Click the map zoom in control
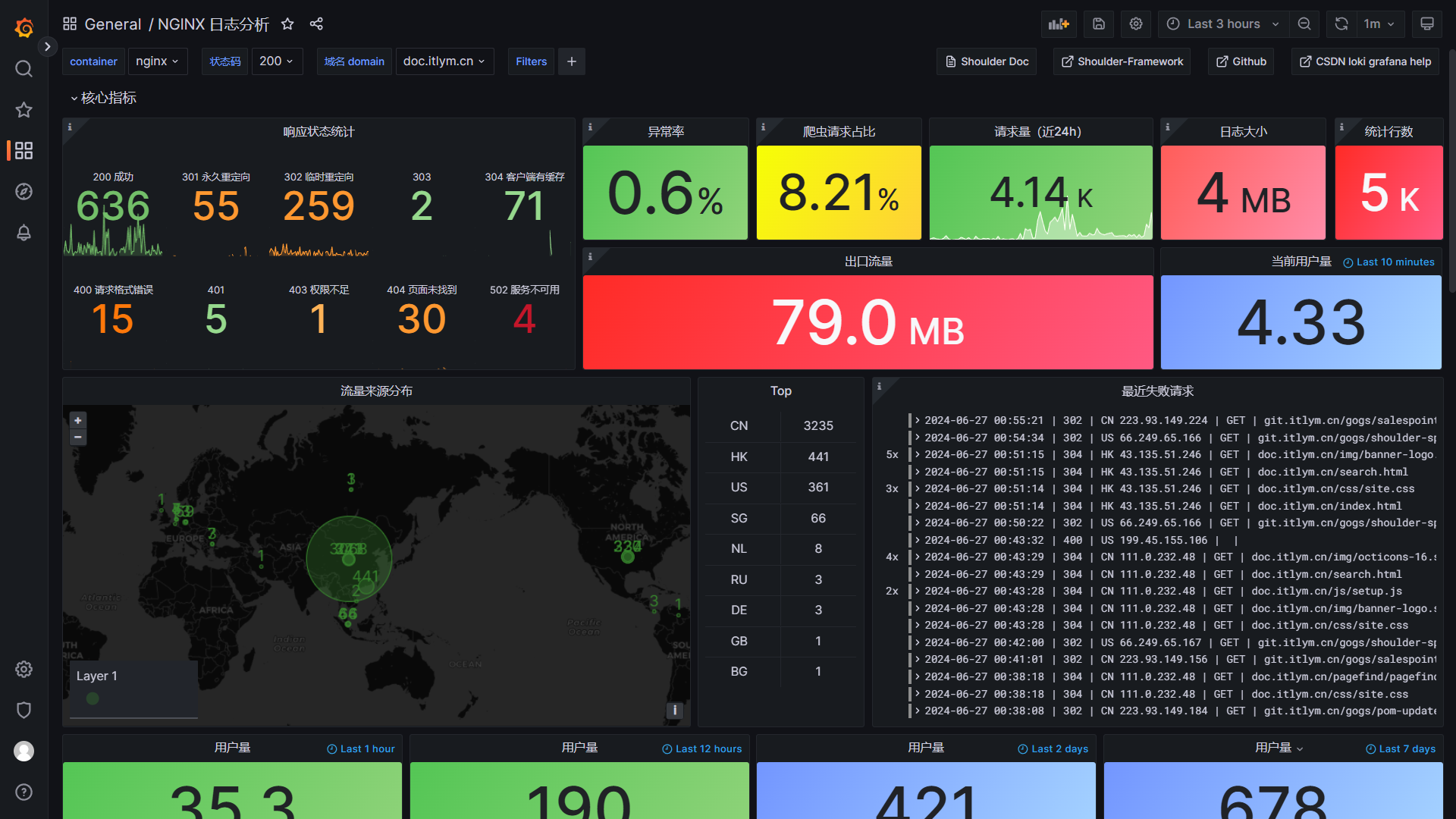The height and width of the screenshot is (819, 1456). [x=78, y=421]
